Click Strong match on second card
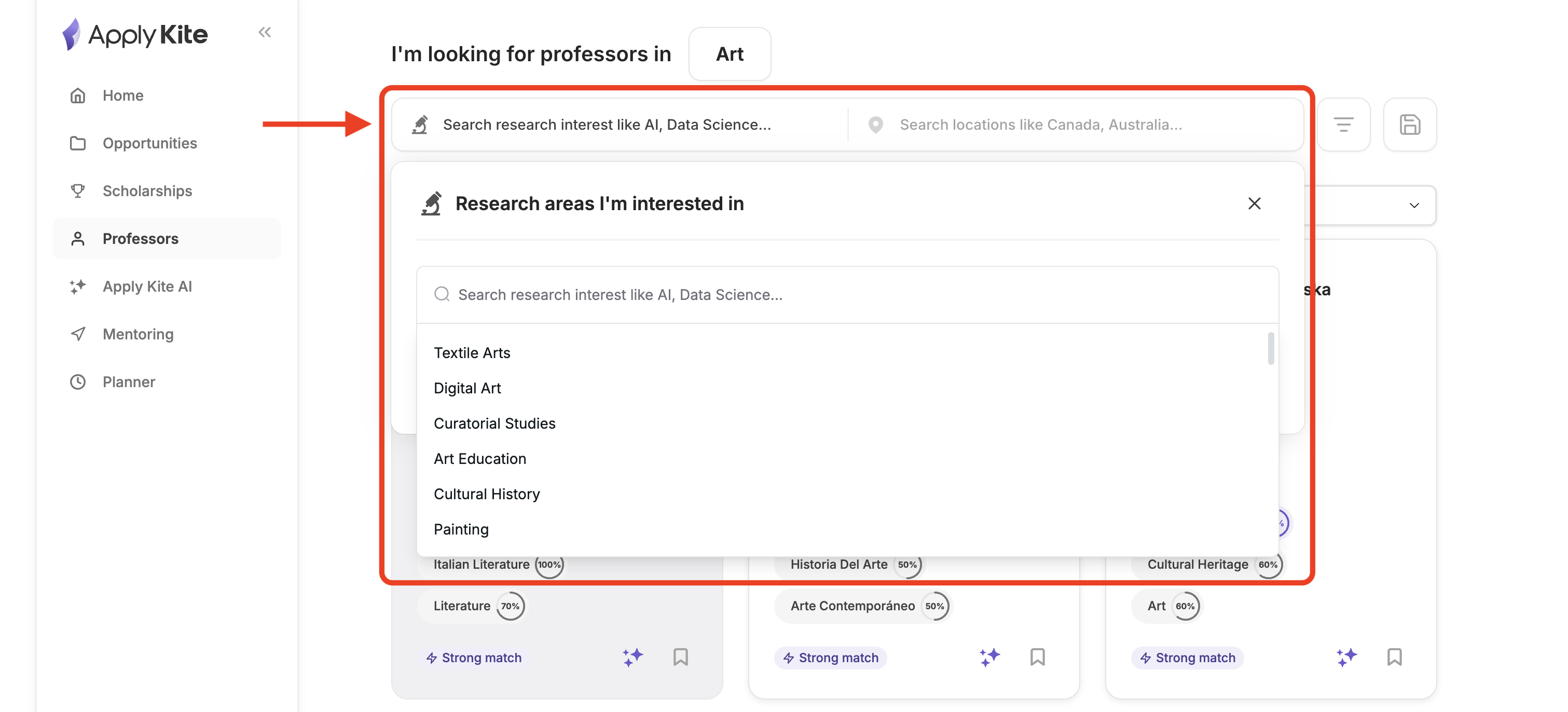Viewport: 1568px width, 712px height. 830,658
